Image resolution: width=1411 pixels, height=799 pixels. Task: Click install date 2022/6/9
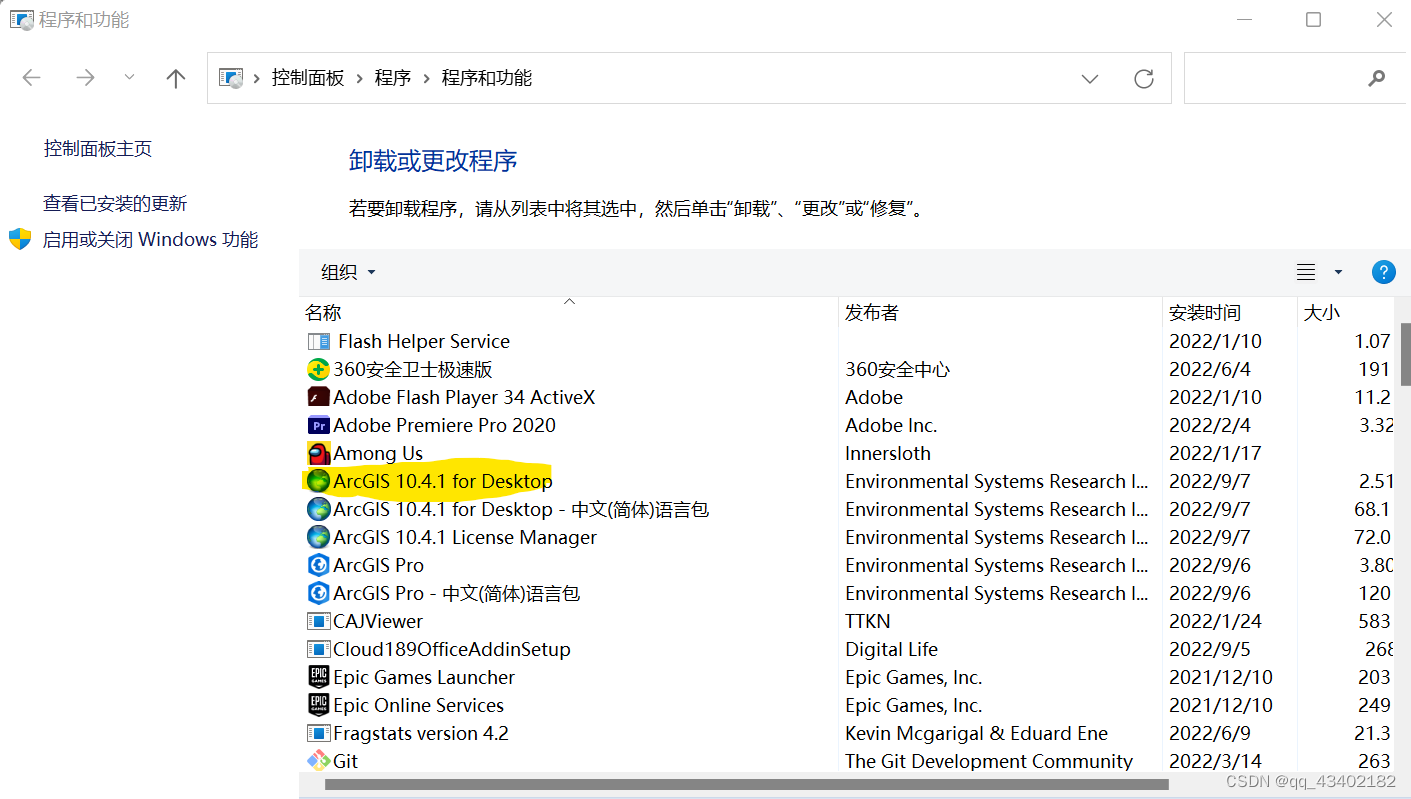tap(1210, 733)
